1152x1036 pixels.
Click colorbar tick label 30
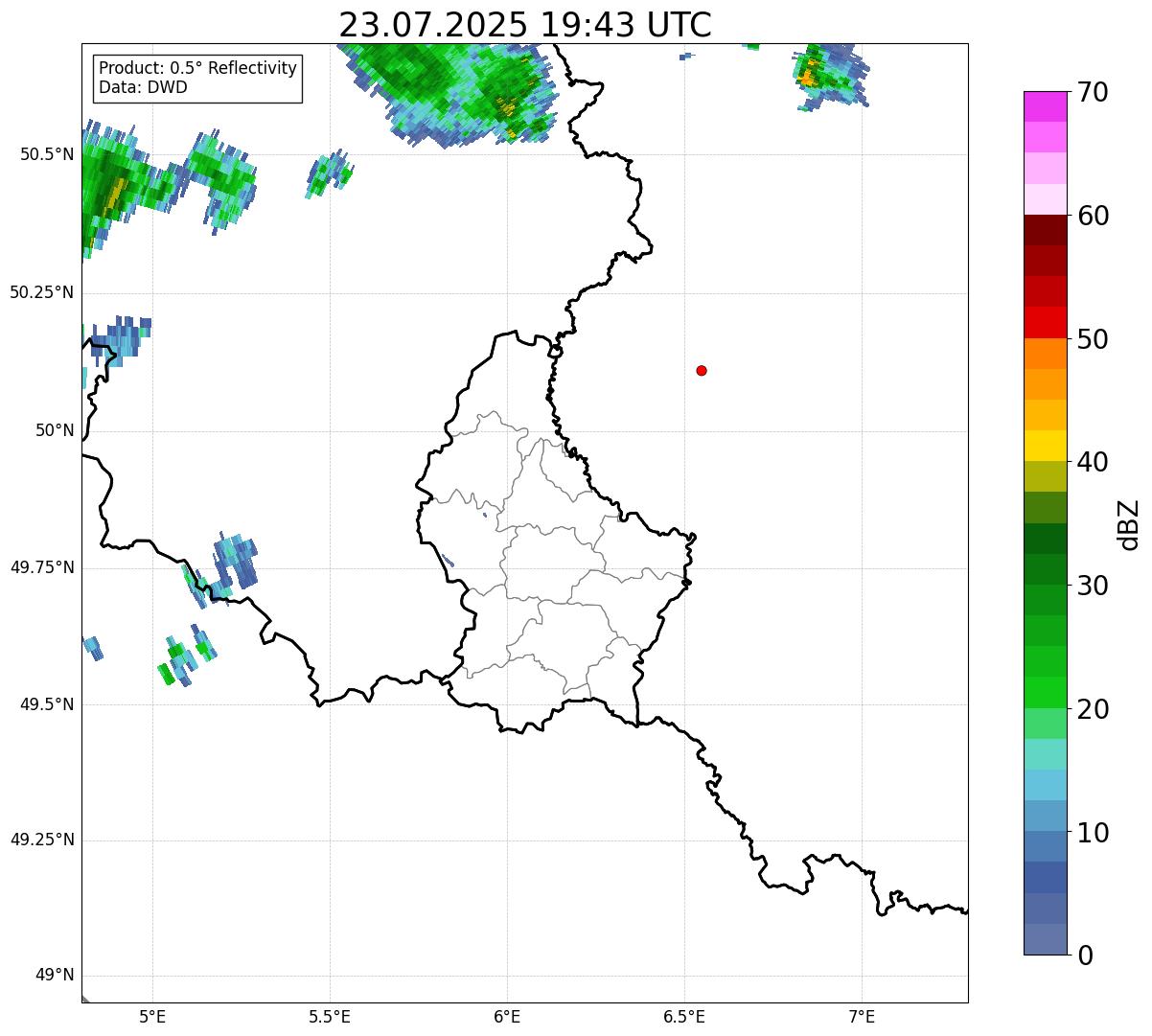coord(1093,586)
